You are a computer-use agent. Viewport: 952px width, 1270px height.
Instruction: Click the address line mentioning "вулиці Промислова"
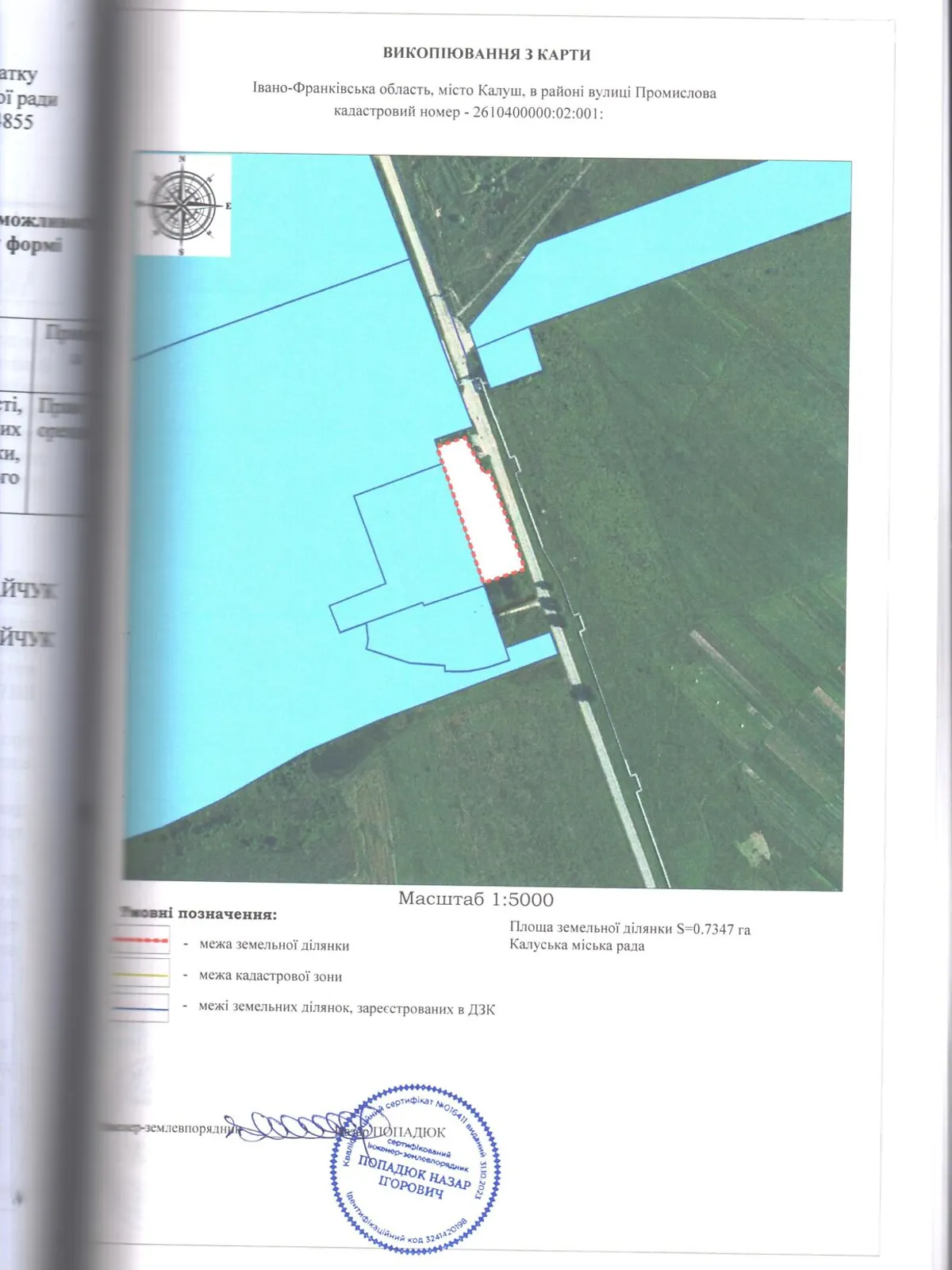point(484,92)
